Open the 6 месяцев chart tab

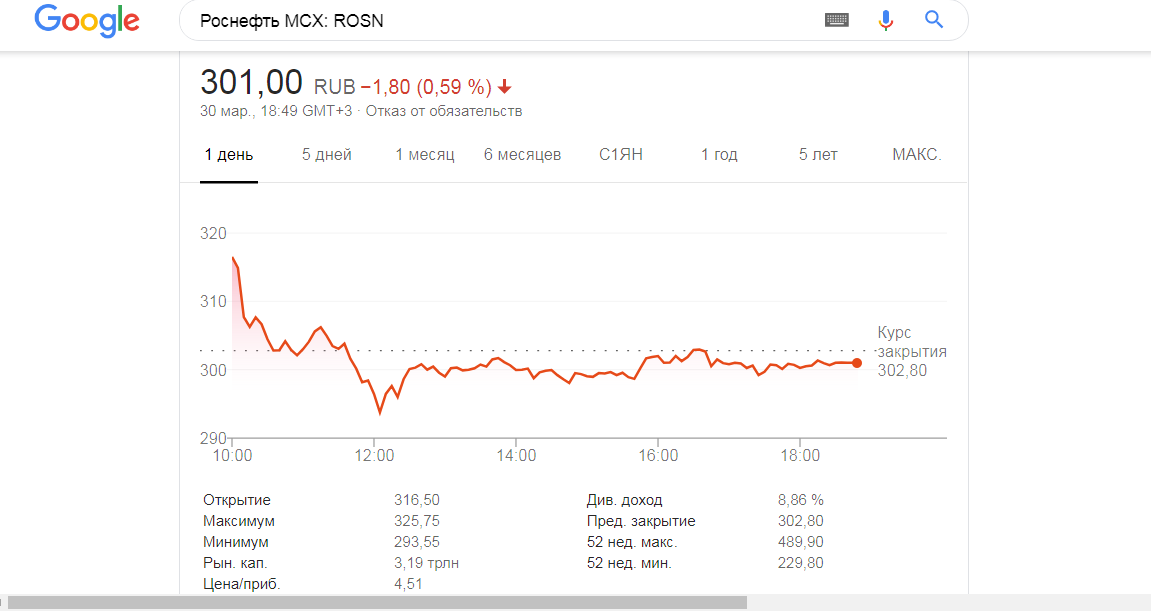(523, 155)
